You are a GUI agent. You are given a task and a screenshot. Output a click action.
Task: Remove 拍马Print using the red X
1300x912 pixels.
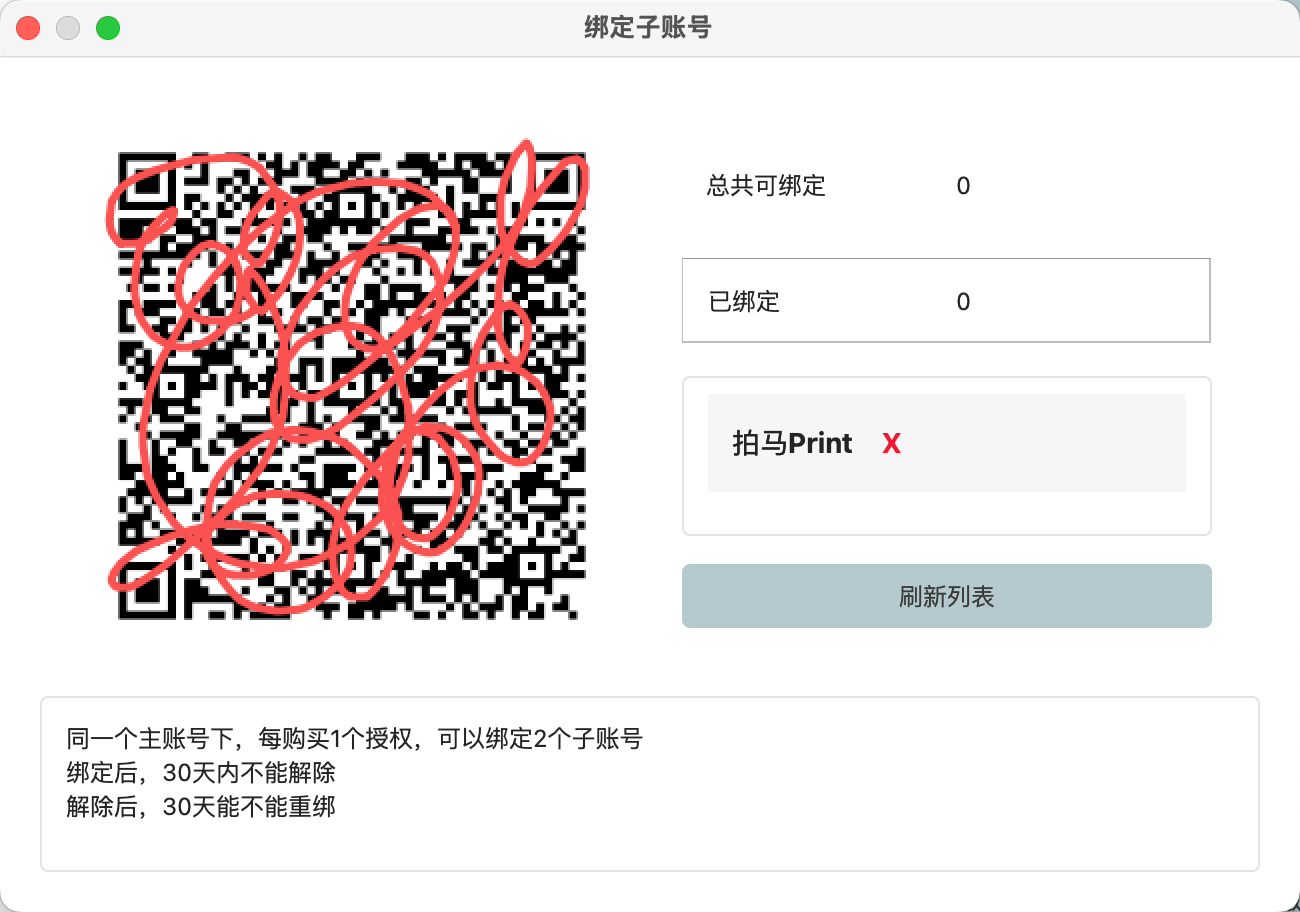click(891, 444)
